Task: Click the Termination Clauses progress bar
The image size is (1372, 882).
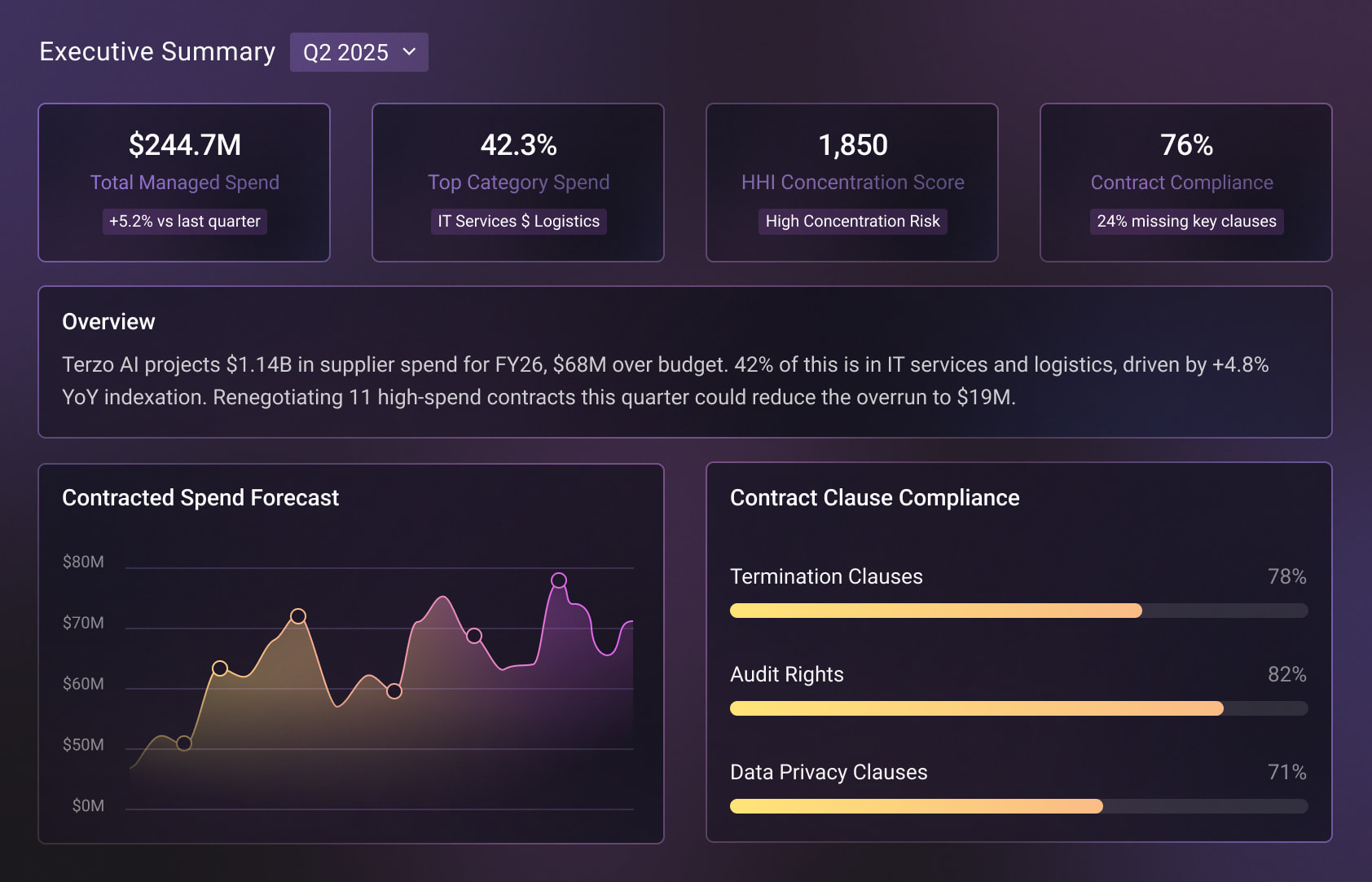Action: coord(1018,611)
